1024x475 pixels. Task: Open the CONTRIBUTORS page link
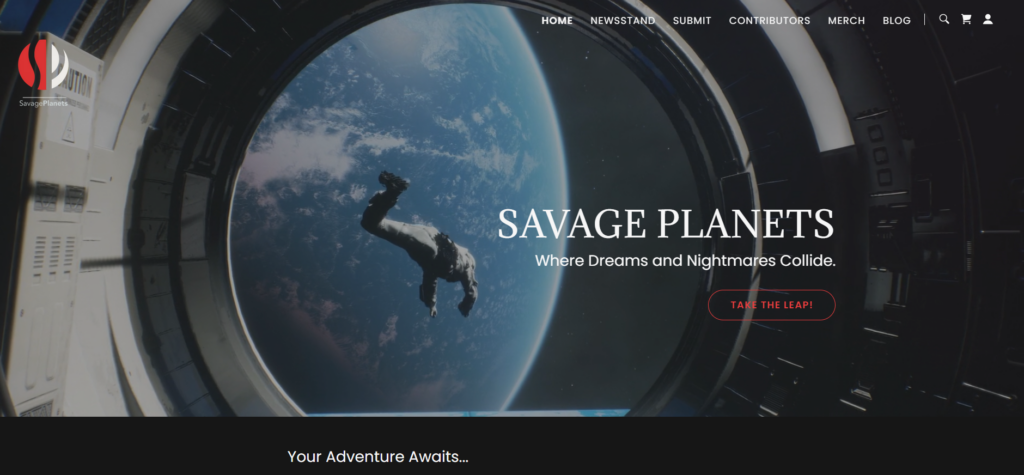tap(769, 20)
